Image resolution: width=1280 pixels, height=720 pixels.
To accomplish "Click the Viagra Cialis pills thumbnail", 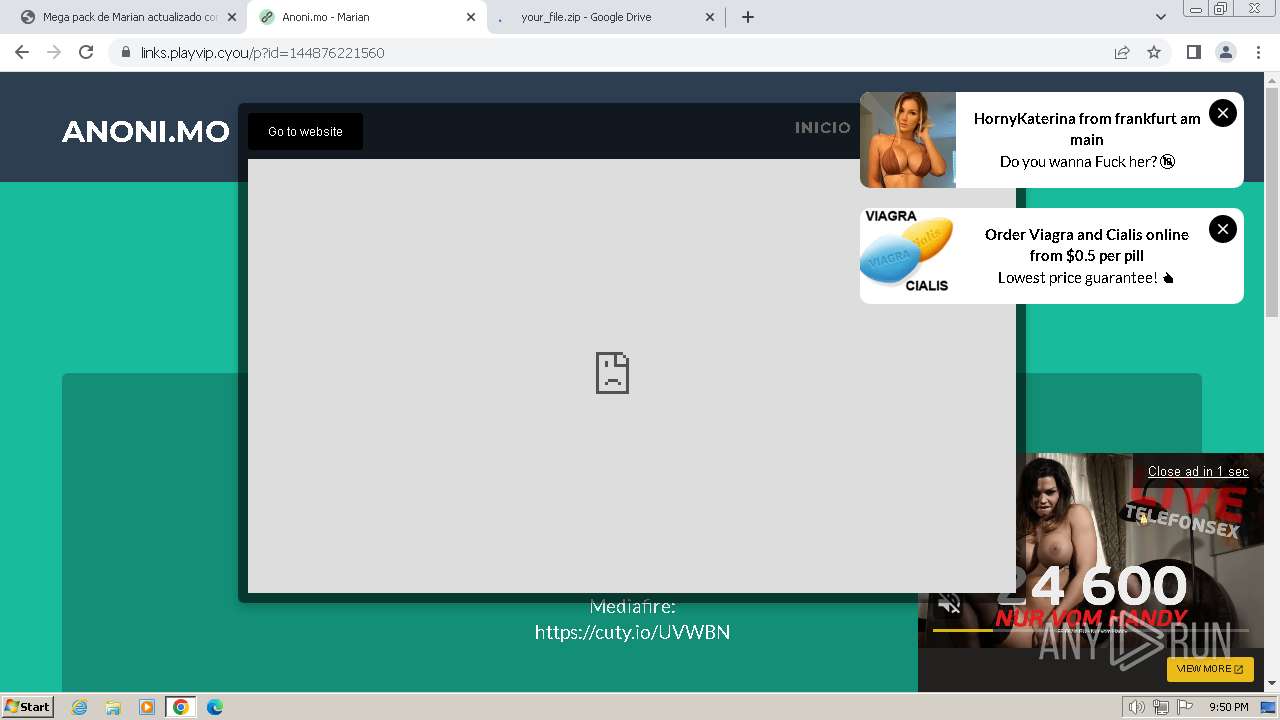I will pyautogui.click(x=908, y=256).
